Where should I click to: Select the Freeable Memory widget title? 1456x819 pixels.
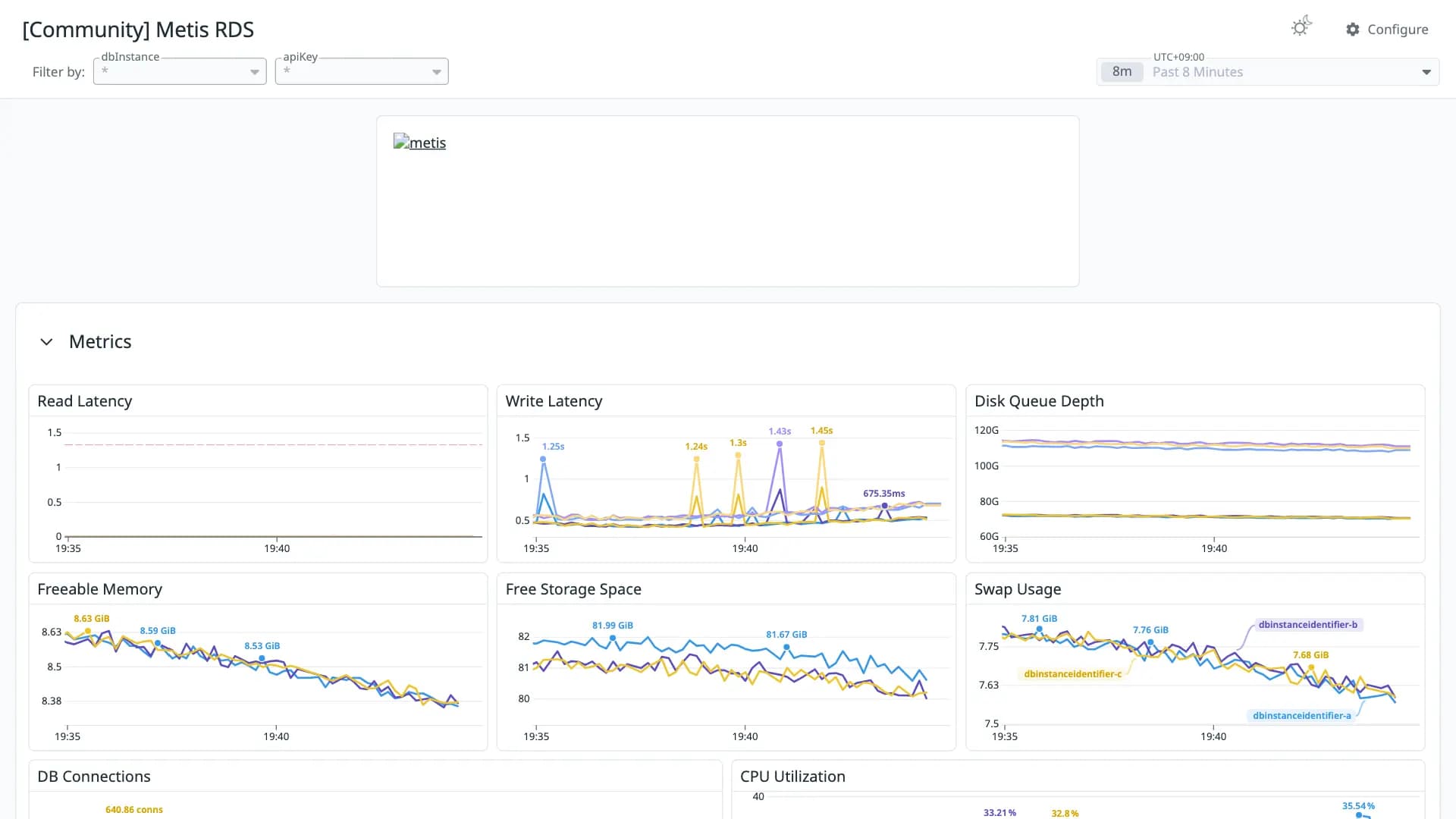(x=99, y=589)
